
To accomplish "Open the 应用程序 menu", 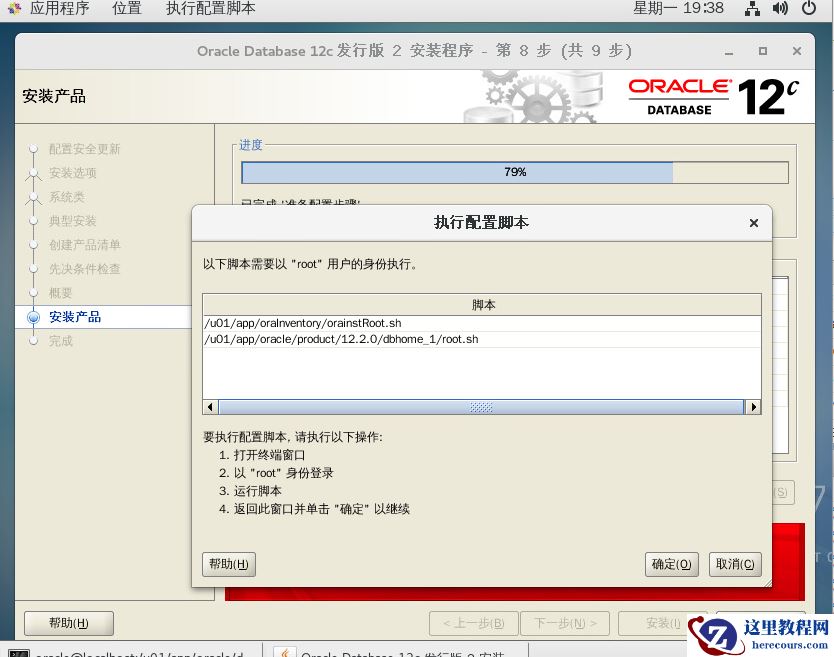I will point(60,8).
